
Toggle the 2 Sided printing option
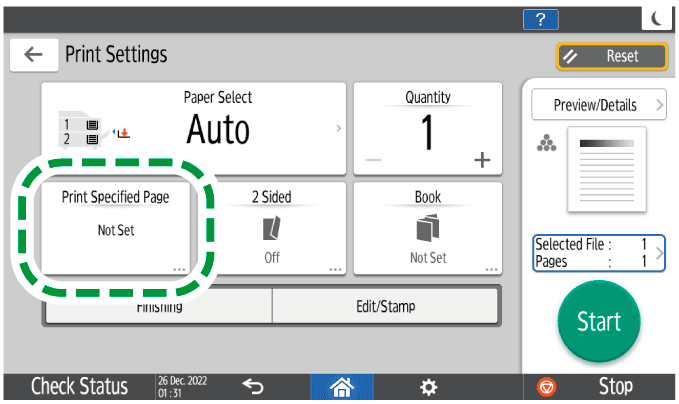click(x=271, y=228)
